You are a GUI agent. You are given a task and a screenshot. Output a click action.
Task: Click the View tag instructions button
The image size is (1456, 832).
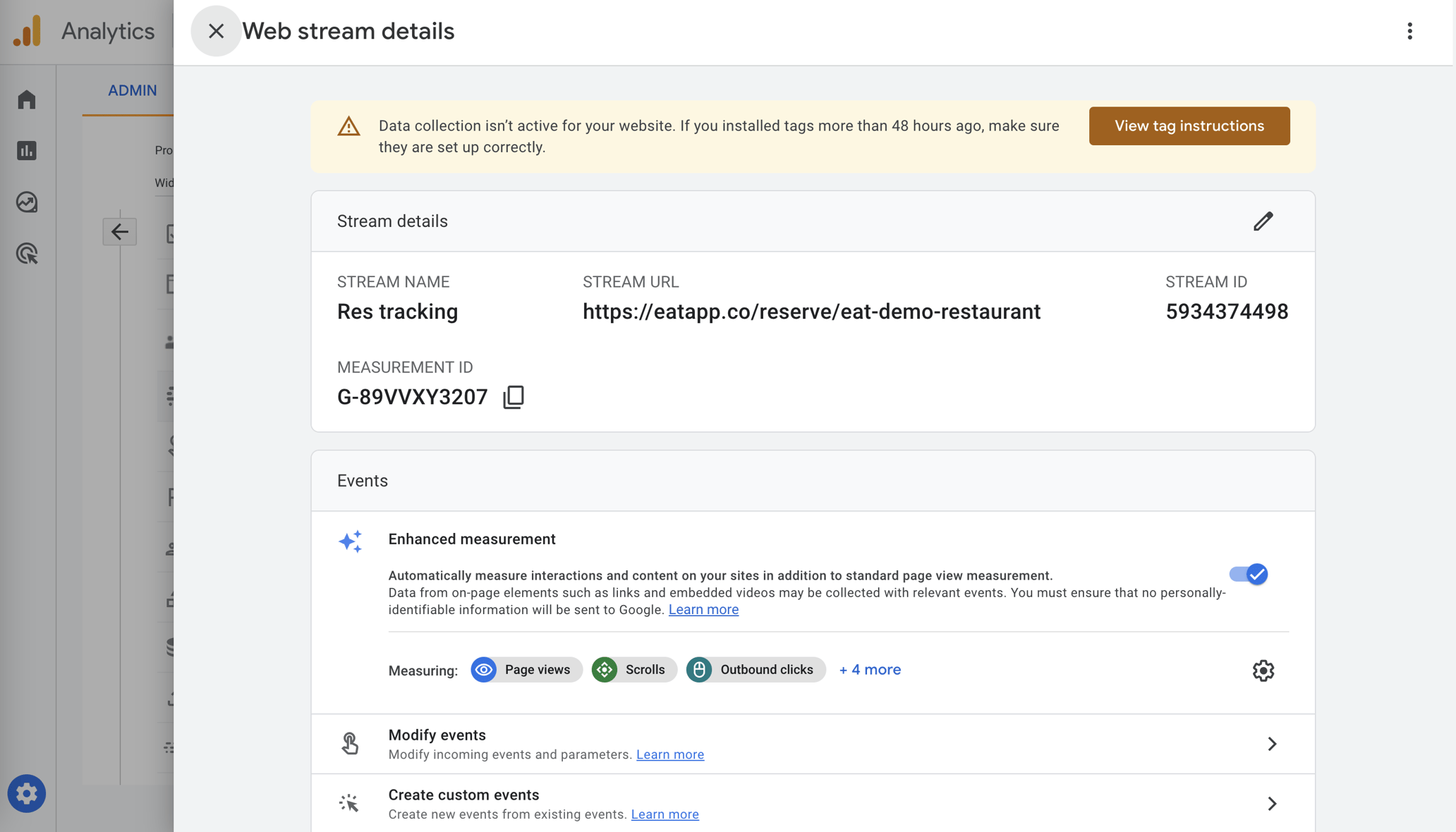1189,126
